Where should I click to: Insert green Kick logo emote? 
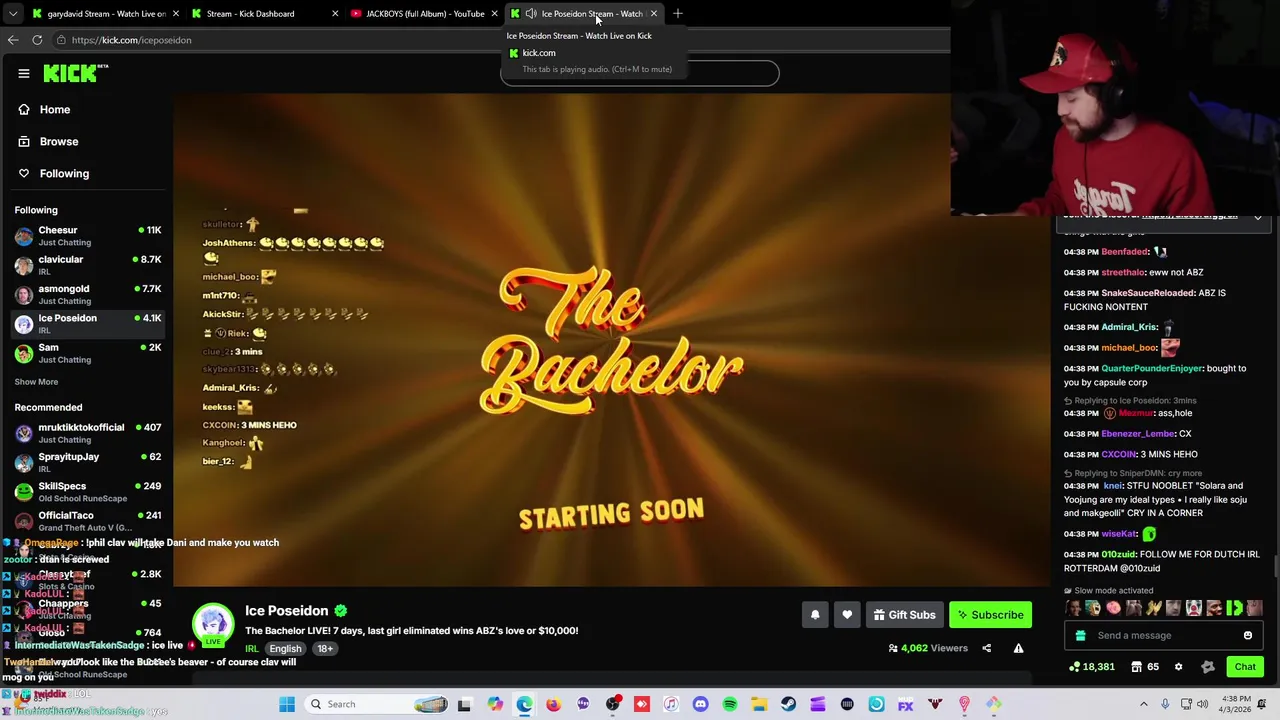pyautogui.click(x=1234, y=608)
